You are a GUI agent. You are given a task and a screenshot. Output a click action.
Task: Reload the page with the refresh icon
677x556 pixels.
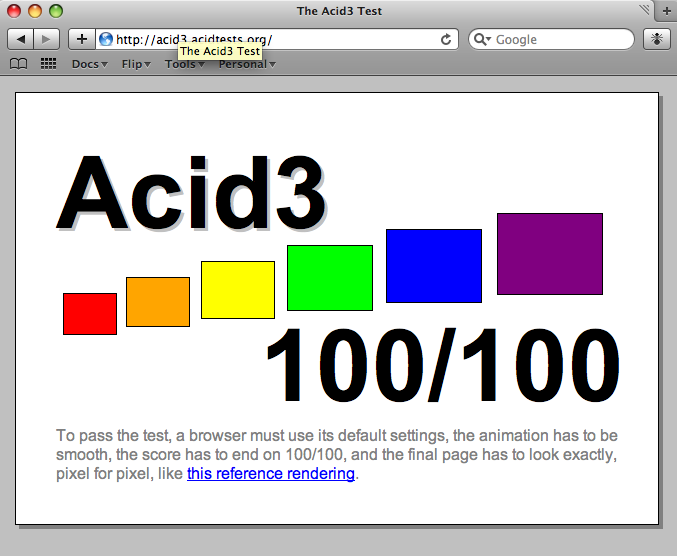point(446,39)
